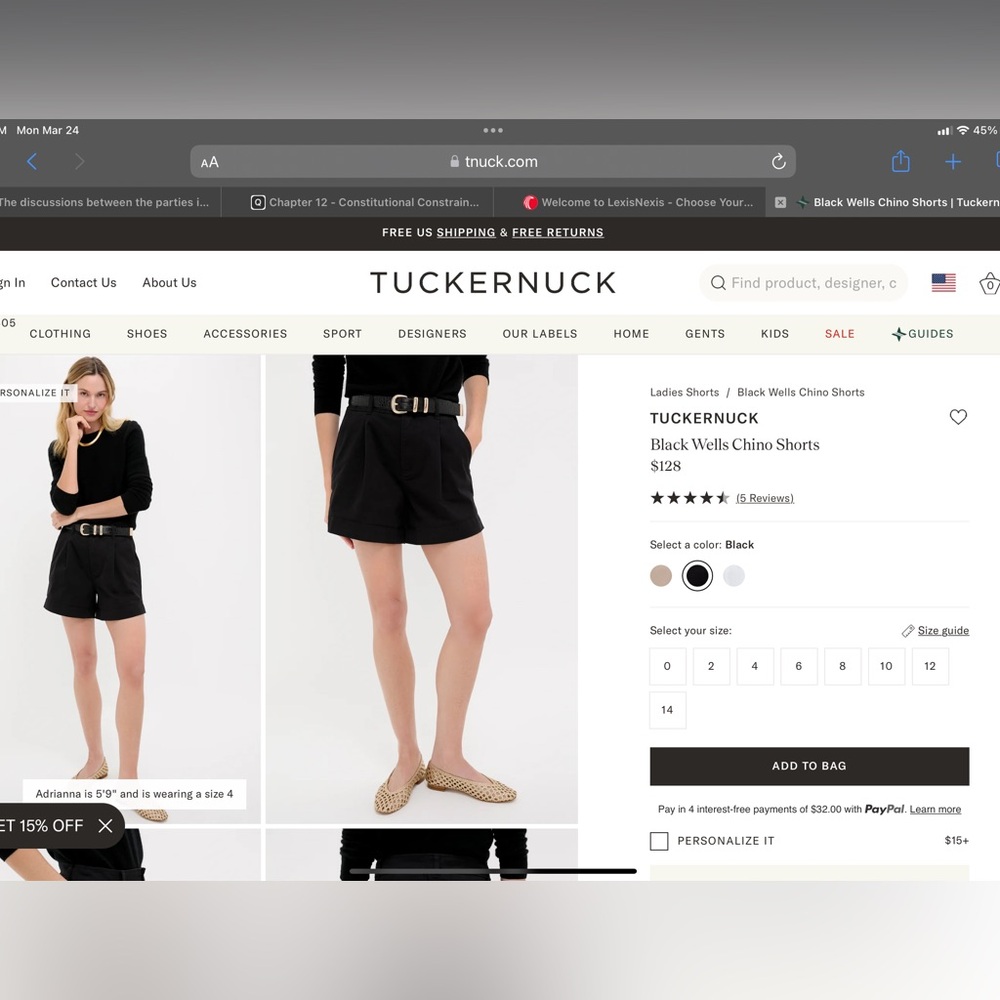The image size is (1000, 1000).
Task: Tap the address bar tnuck.com
Action: 493,161
